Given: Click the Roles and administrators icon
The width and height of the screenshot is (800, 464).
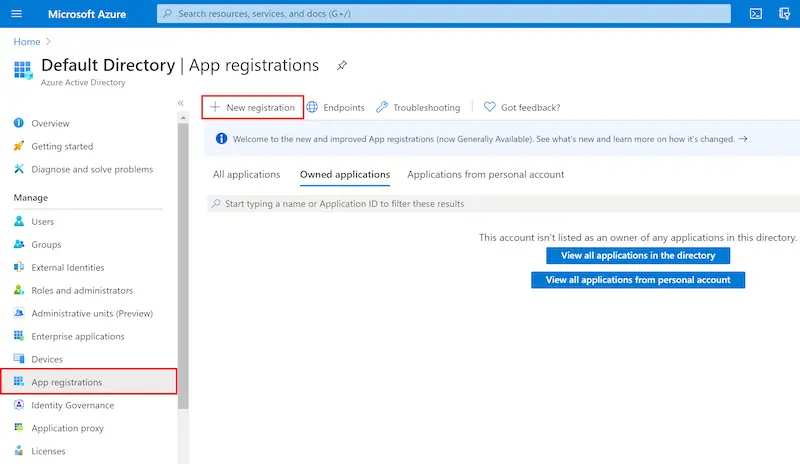Looking at the screenshot, I should point(19,290).
